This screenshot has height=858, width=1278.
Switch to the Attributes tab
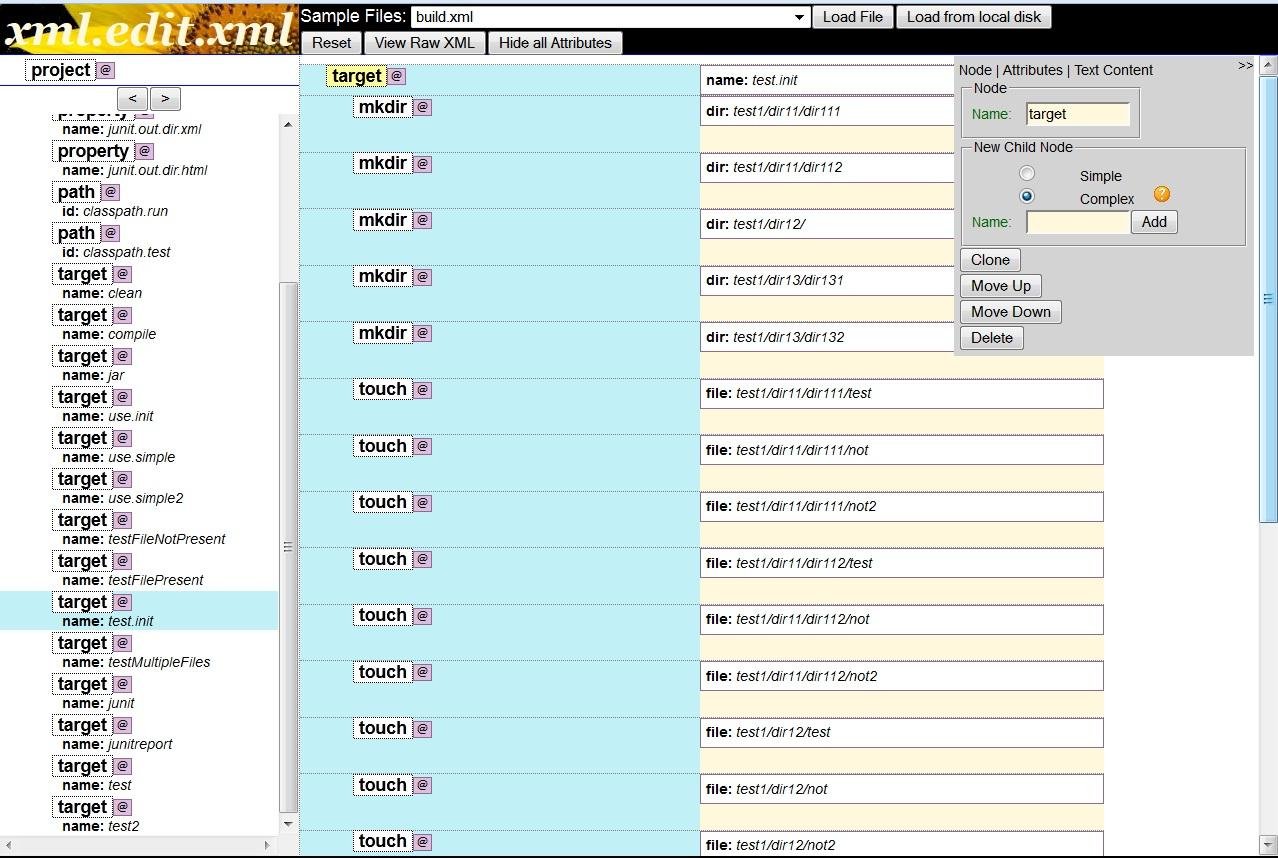[x=1033, y=70]
